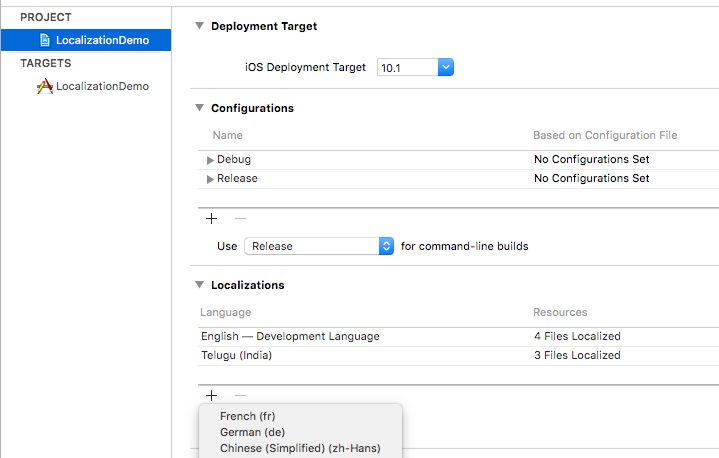The width and height of the screenshot is (719, 458).
Task: Add a new configuration with plus icon
Action: click(211, 219)
